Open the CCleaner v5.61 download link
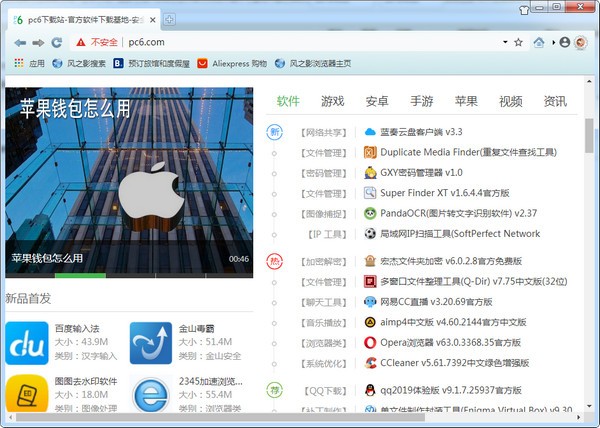 pos(455,363)
